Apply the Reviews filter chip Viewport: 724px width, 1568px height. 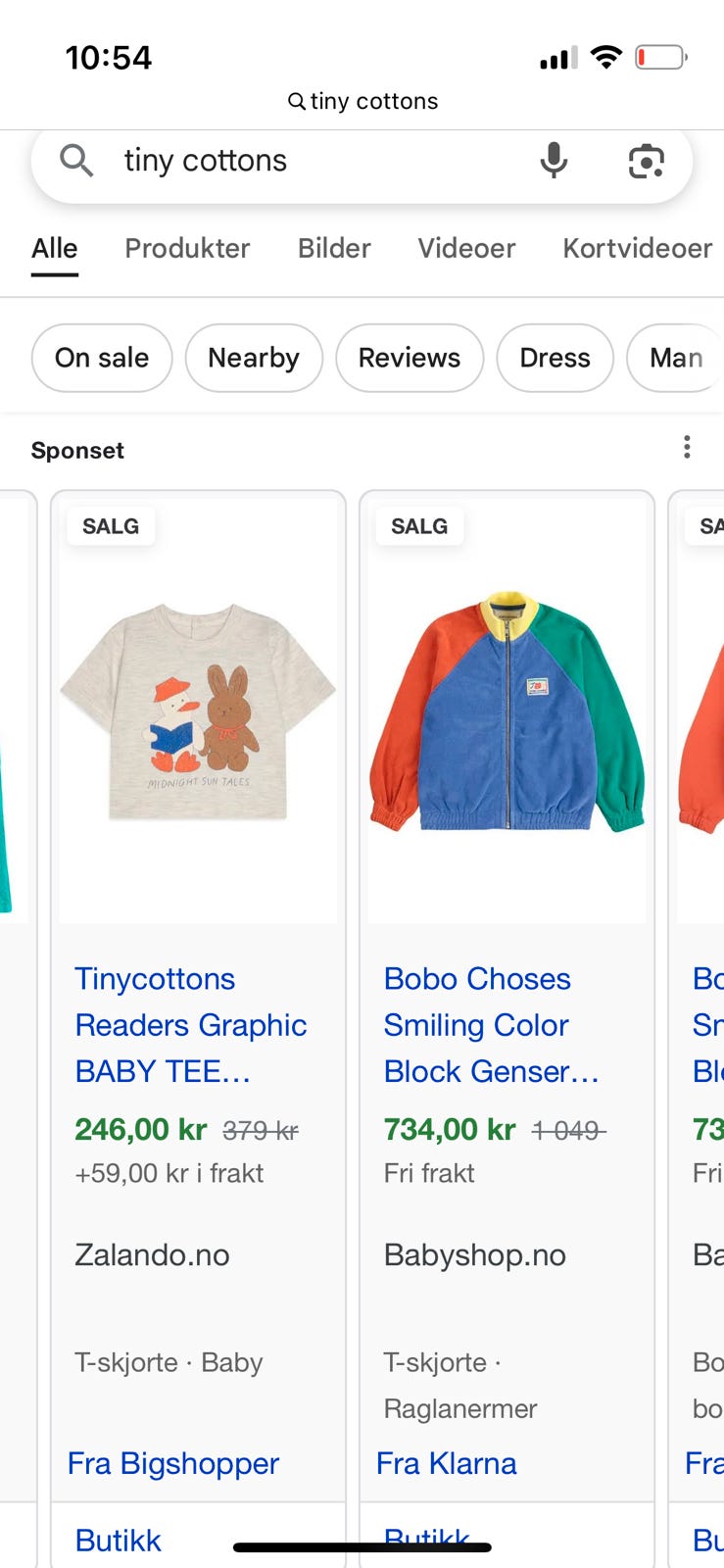(x=410, y=358)
